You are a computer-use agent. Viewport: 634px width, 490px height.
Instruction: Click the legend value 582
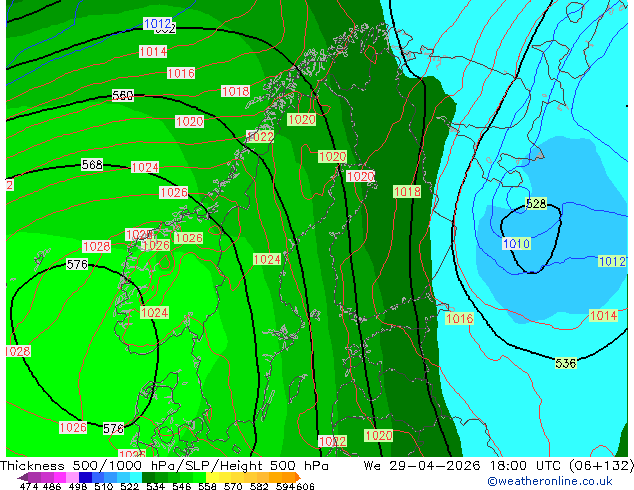[259, 486]
